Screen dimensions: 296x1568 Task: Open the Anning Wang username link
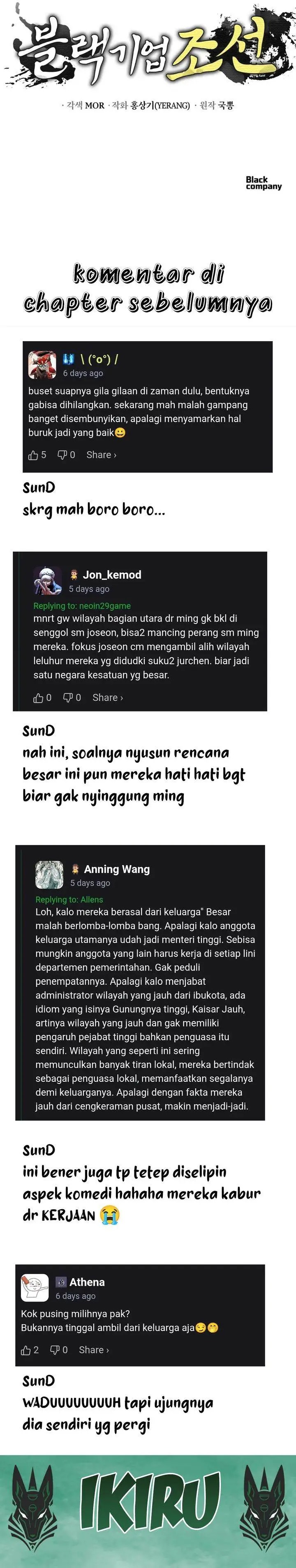117,869
